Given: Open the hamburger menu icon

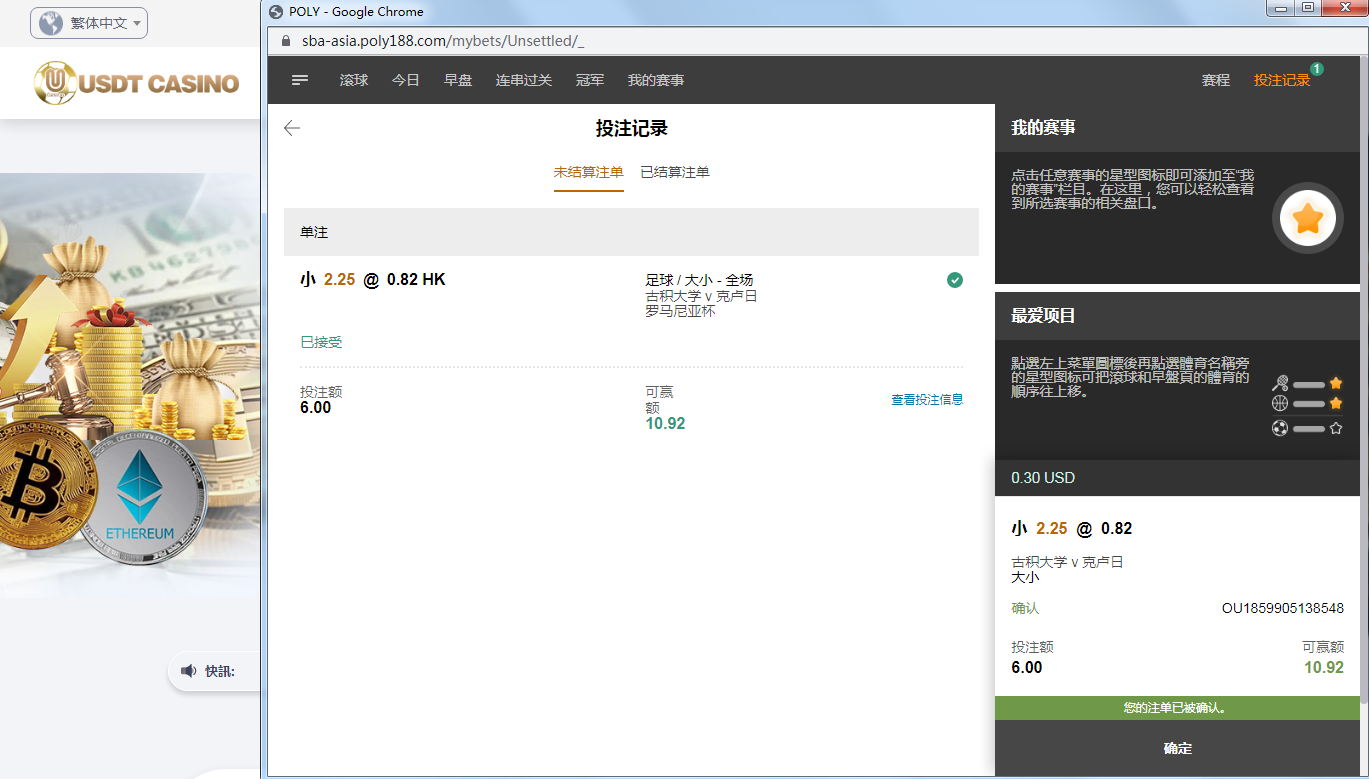Looking at the screenshot, I should (300, 80).
